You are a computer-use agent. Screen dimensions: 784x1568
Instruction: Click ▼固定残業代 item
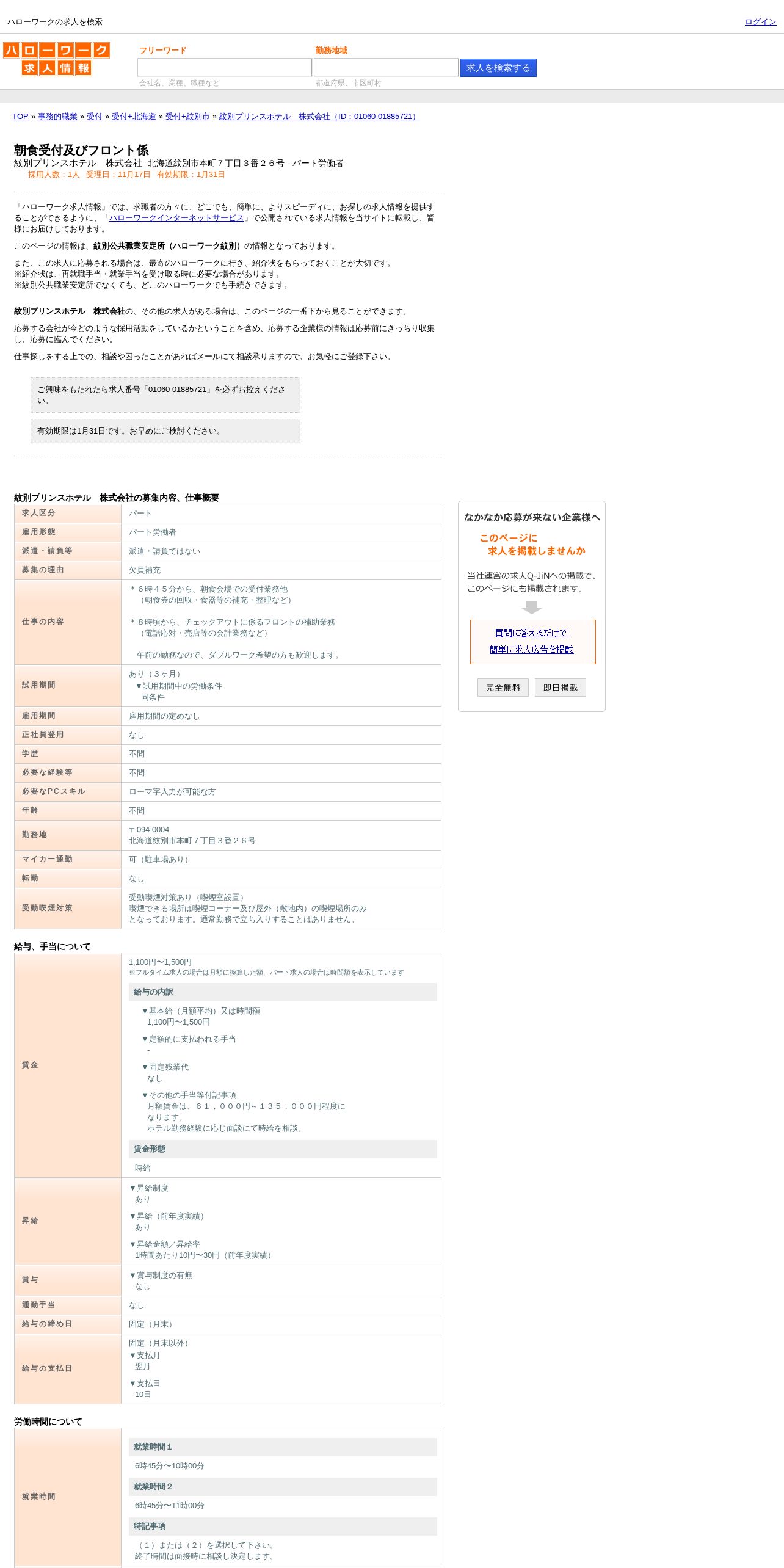tap(165, 1067)
